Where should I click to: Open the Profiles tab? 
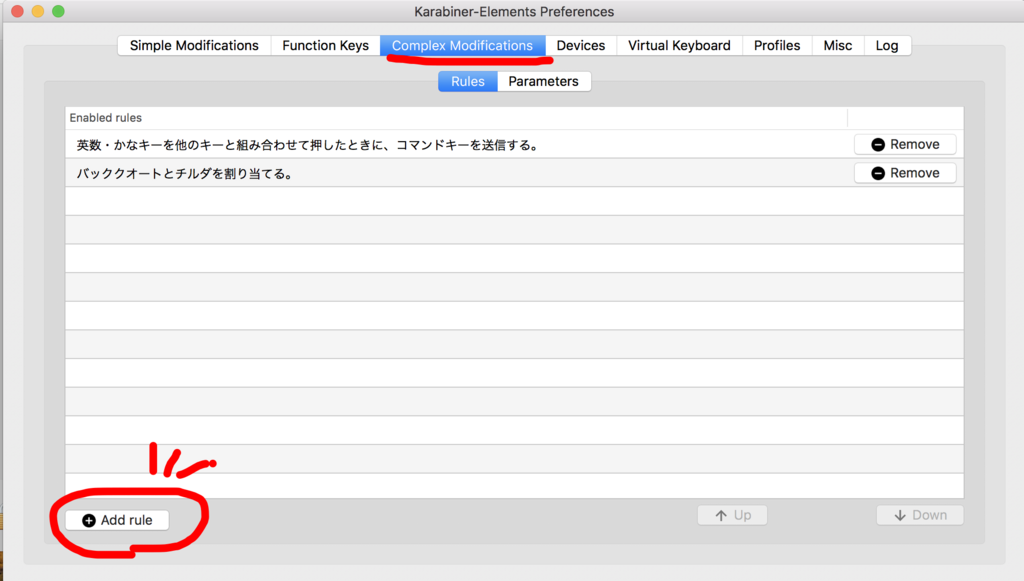click(777, 46)
